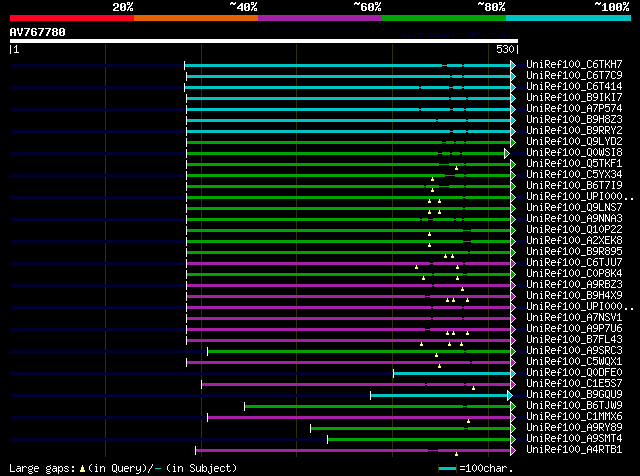Click the UniRef100_B7FL43 label
This screenshot has height=476, width=640.
(574, 340)
